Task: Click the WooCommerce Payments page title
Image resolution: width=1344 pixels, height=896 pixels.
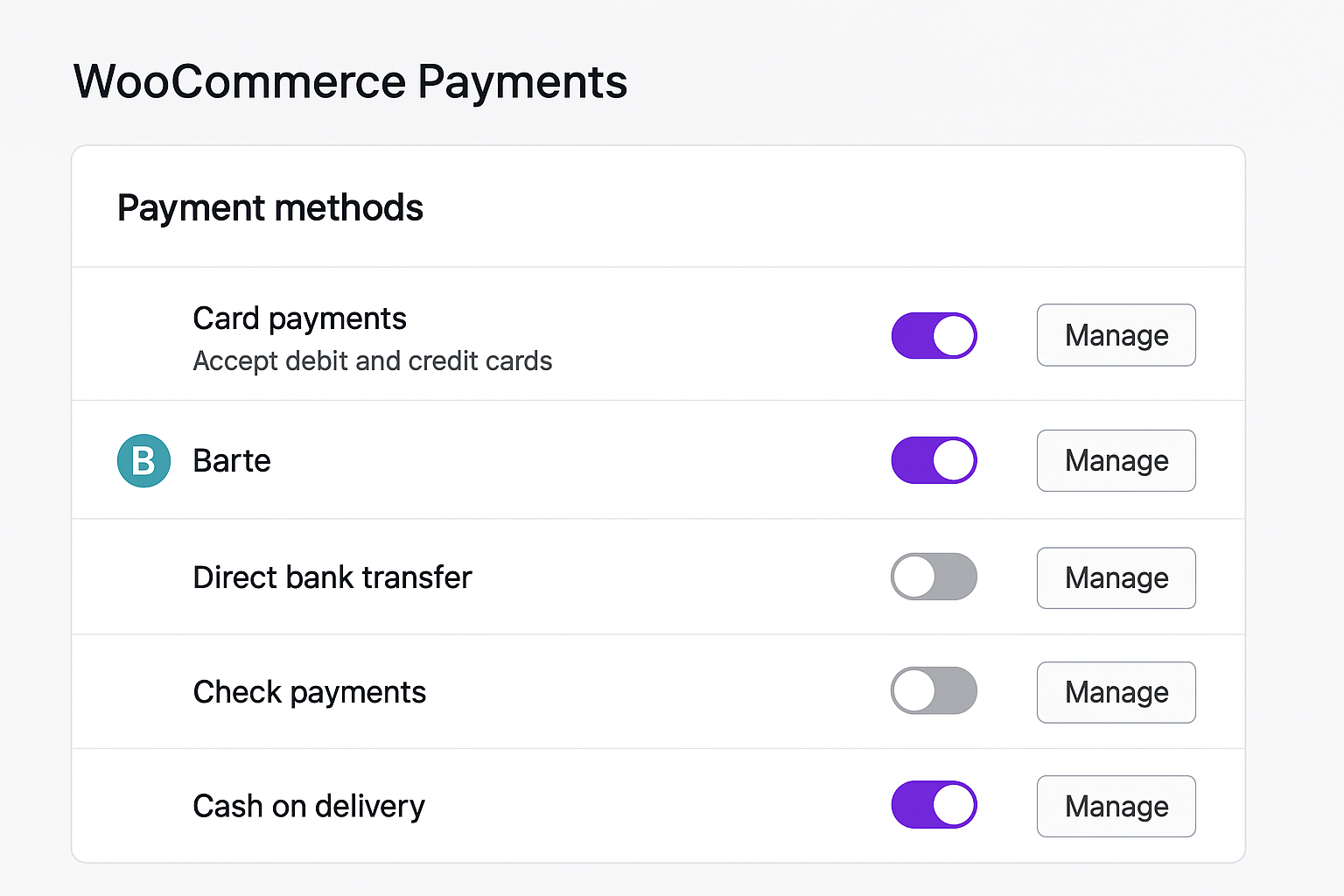Action: (x=350, y=82)
